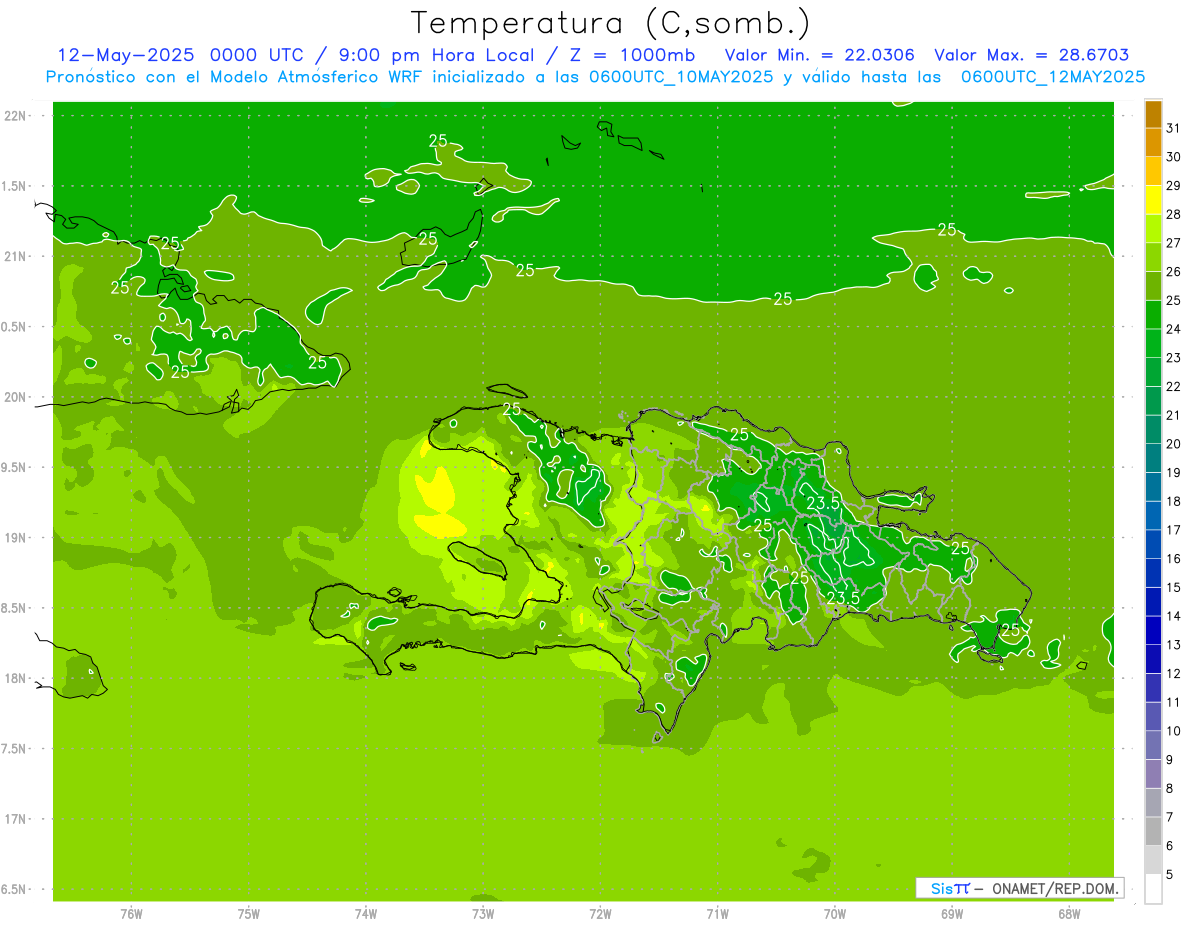The width and height of the screenshot is (1200, 927).
Task: Click the 68W longitude axis label
Action: pos(1069,915)
